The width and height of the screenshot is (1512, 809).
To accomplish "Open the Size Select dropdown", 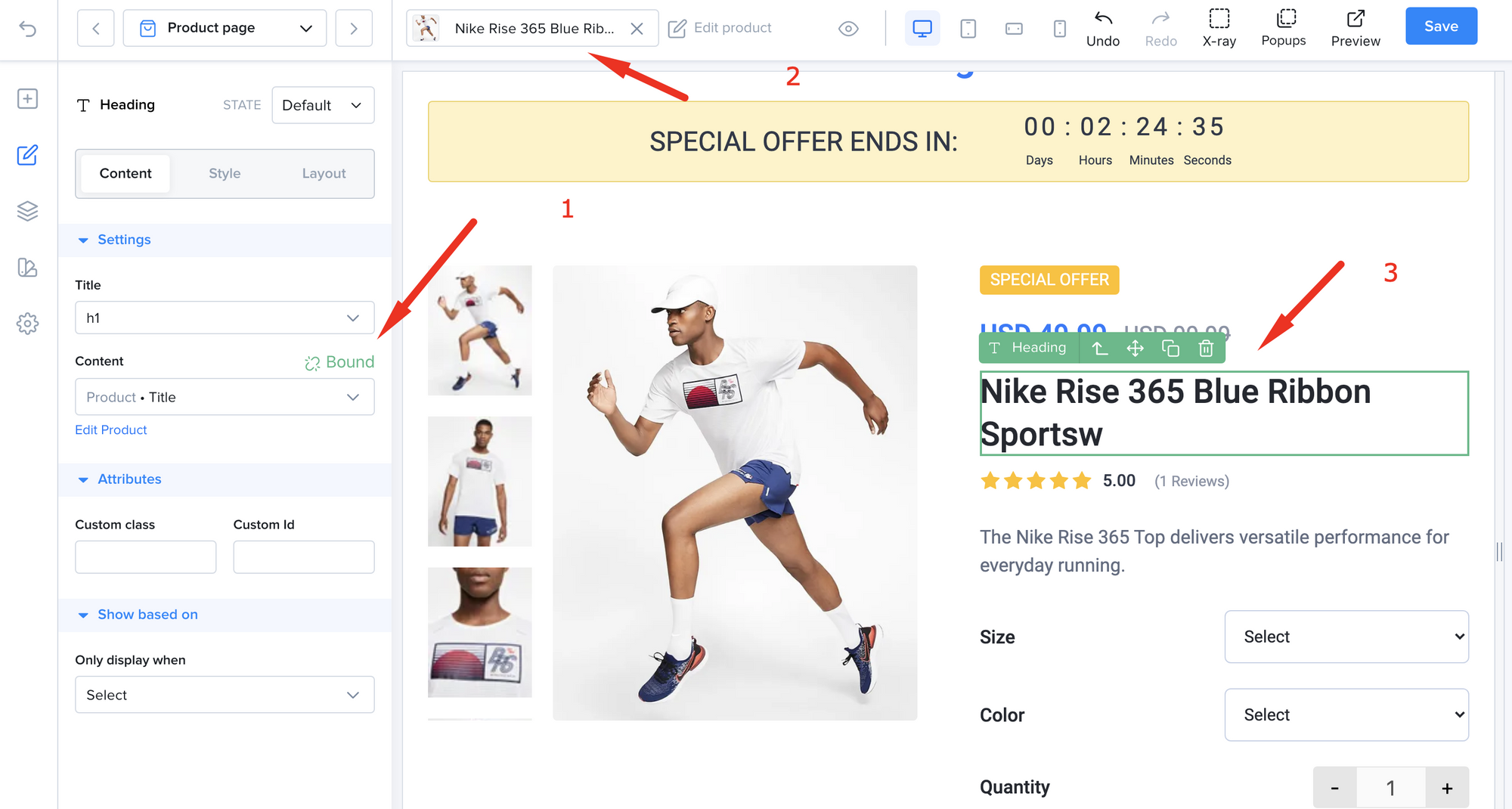I will [1346, 637].
